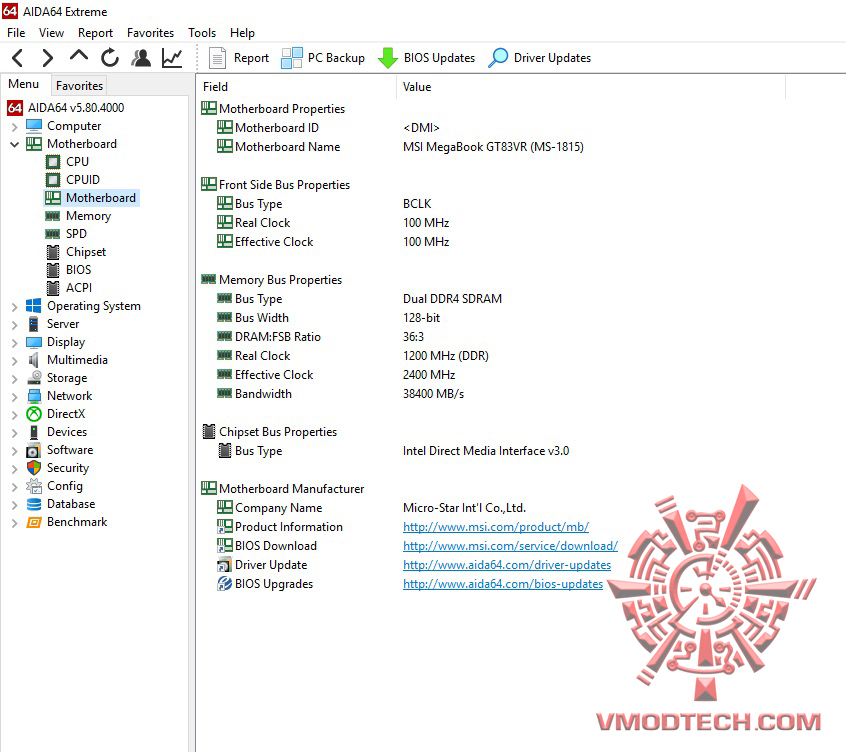Select the CPU chip icon in tree
Screen dimensions: 846x752
[x=53, y=162]
